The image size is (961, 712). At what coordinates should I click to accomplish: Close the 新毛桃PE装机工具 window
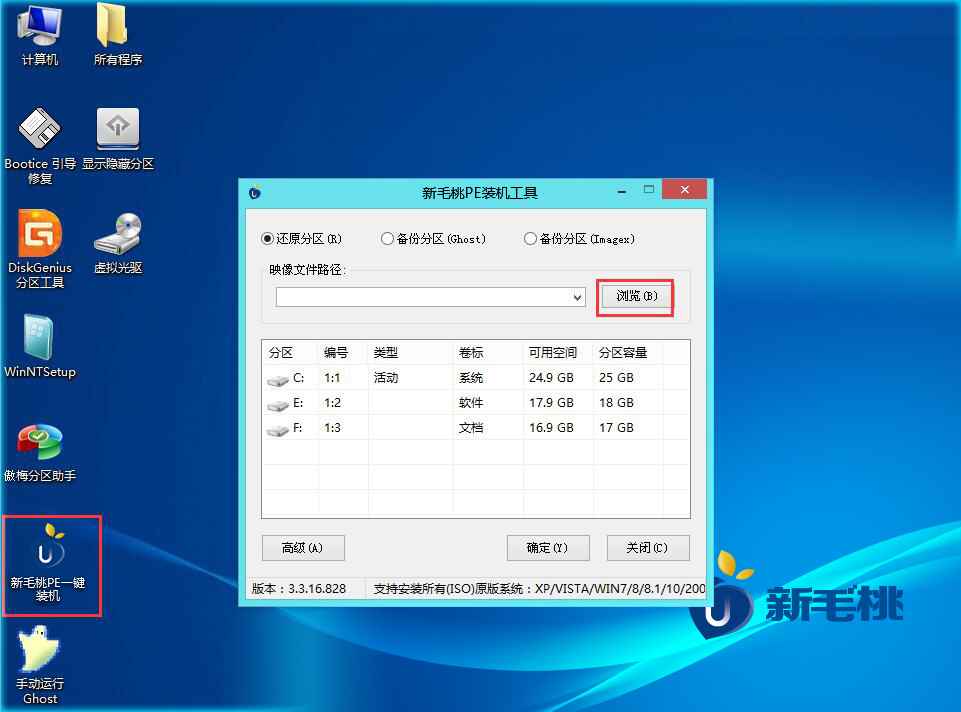pos(685,189)
